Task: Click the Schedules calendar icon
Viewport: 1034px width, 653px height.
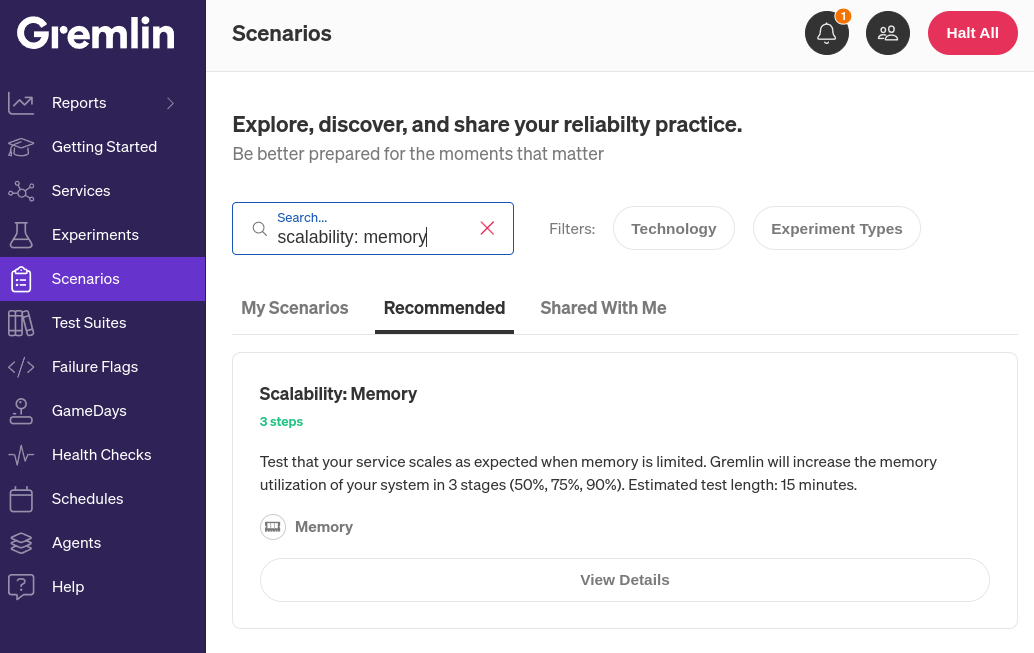Action: coord(21,498)
